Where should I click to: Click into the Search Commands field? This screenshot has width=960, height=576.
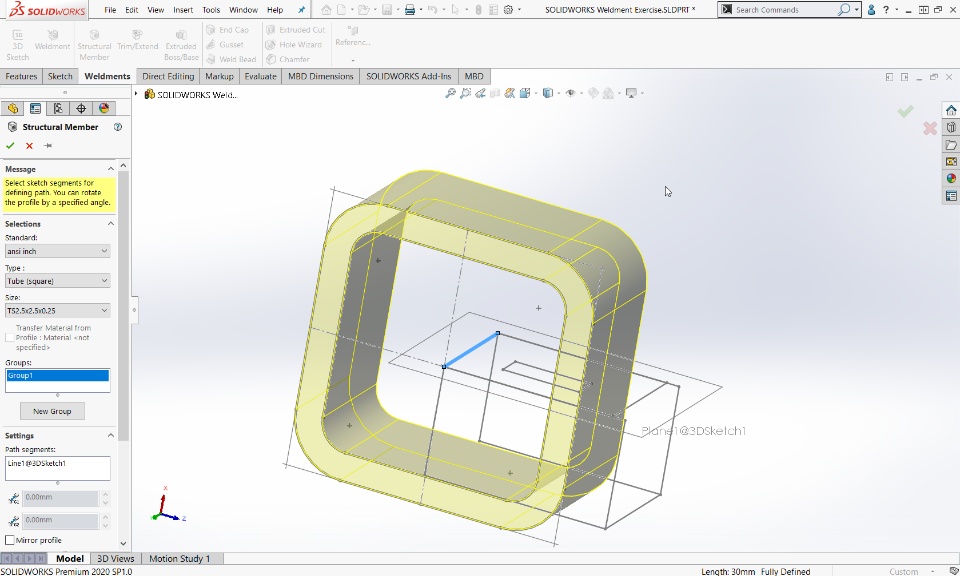784,10
